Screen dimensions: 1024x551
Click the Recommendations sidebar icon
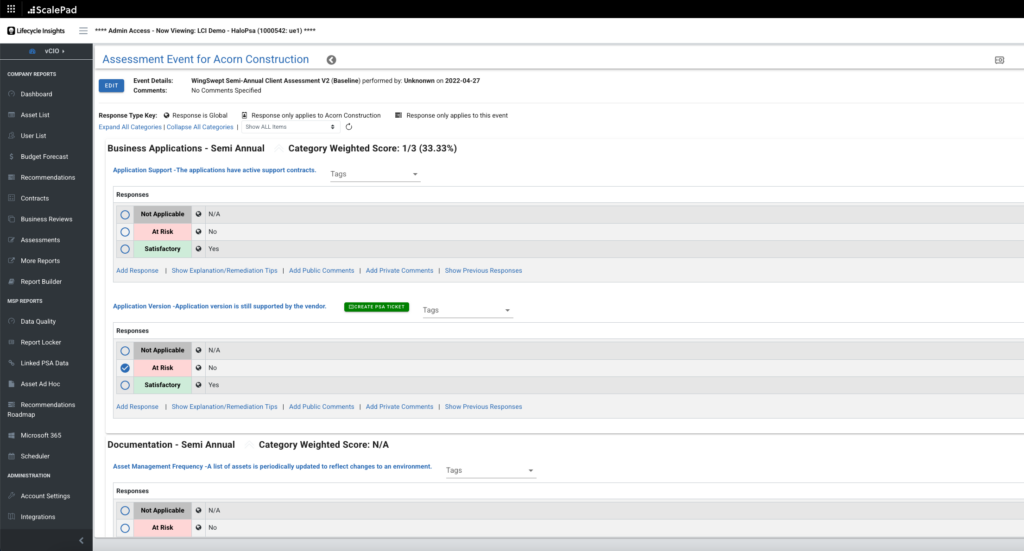tap(11, 178)
